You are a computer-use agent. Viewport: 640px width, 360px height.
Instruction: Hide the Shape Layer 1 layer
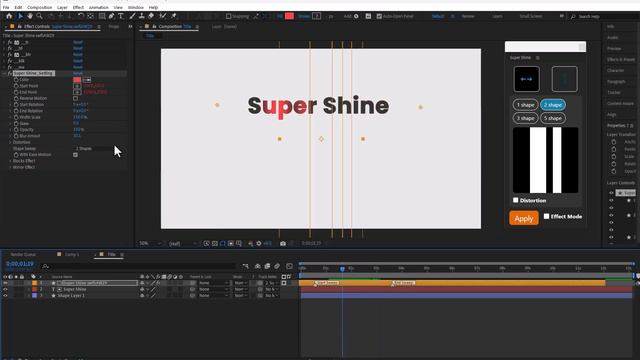coord(5,295)
